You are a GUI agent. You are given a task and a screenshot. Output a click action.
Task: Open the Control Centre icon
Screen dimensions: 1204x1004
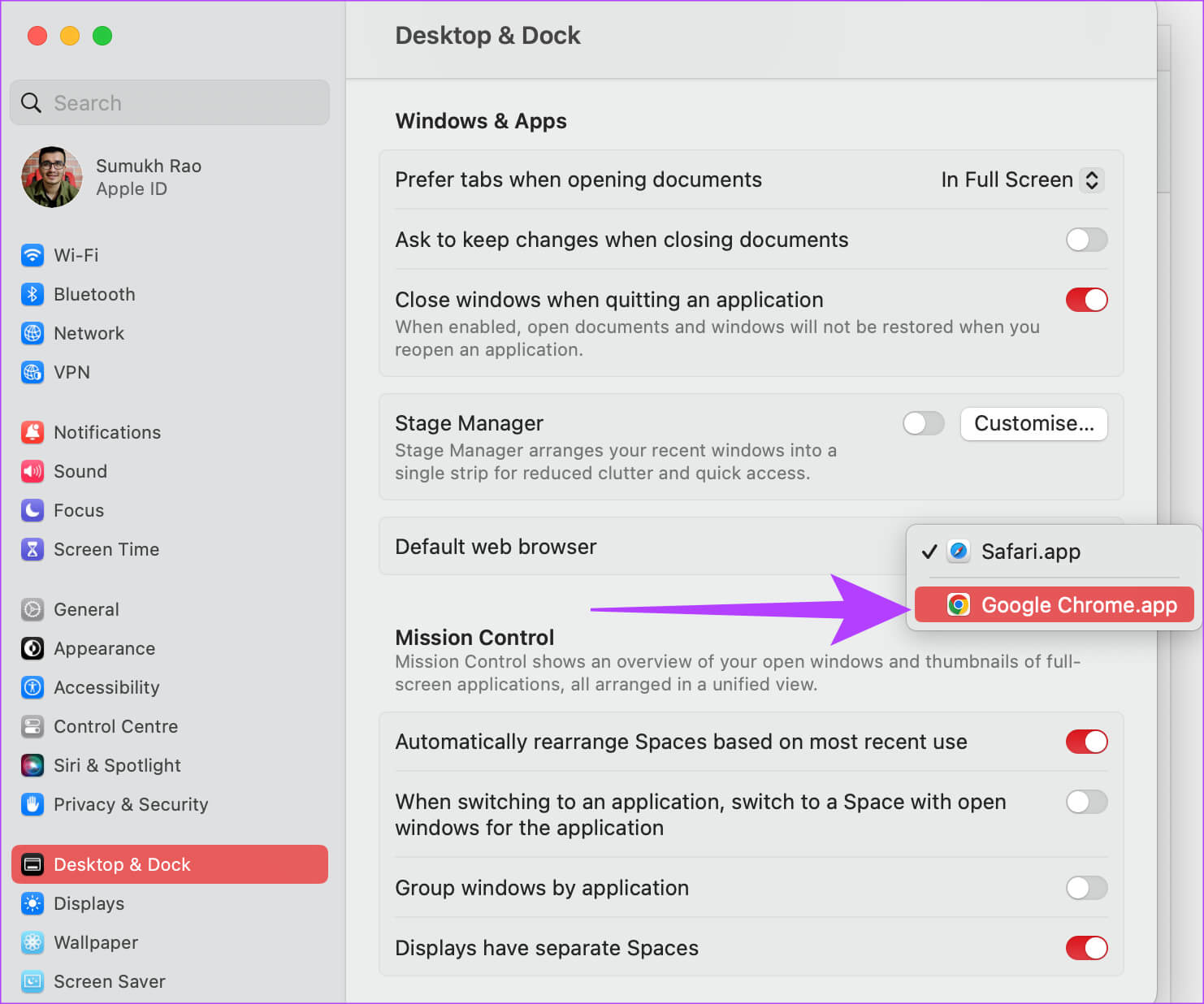(x=32, y=726)
